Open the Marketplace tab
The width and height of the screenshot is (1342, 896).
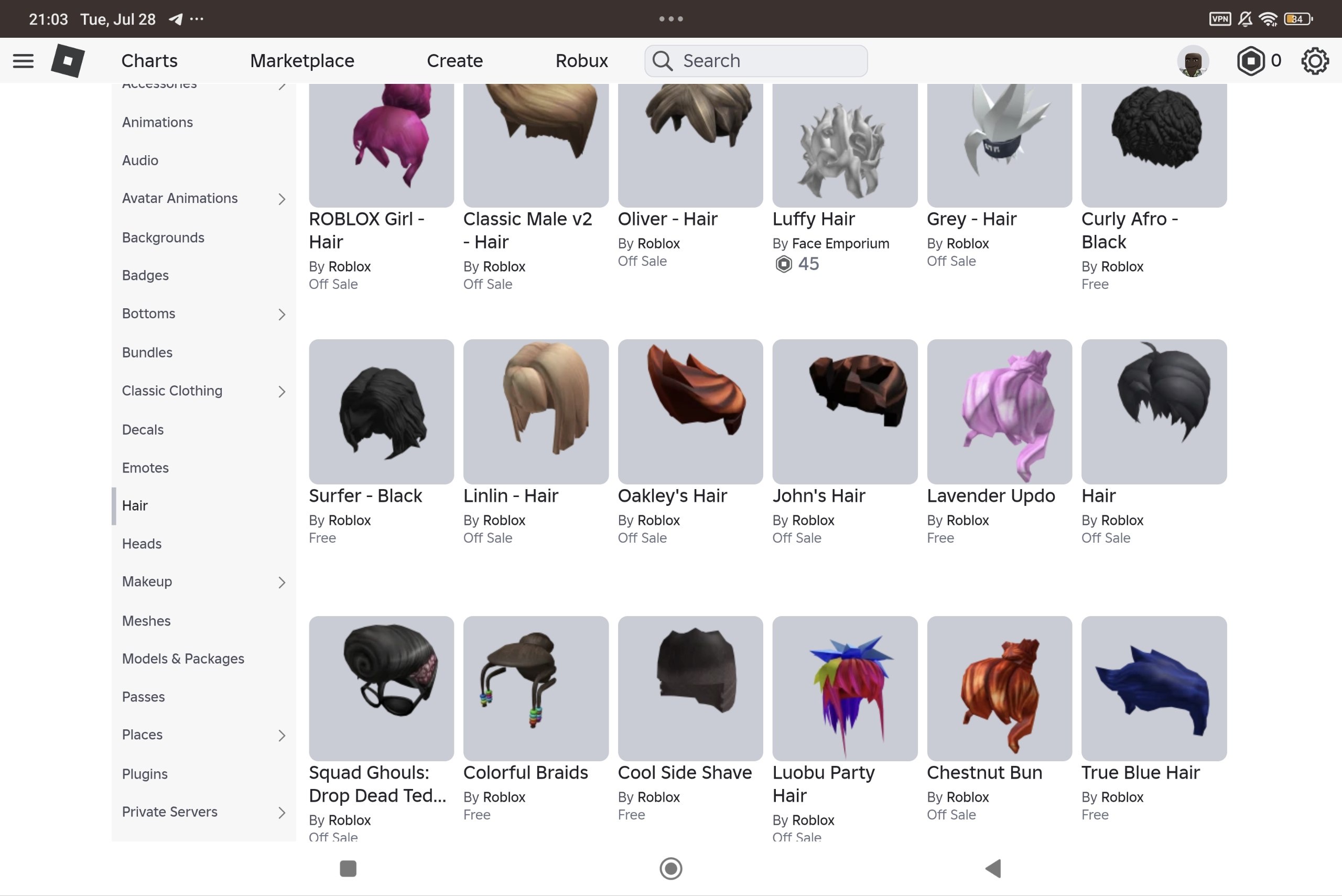(302, 61)
